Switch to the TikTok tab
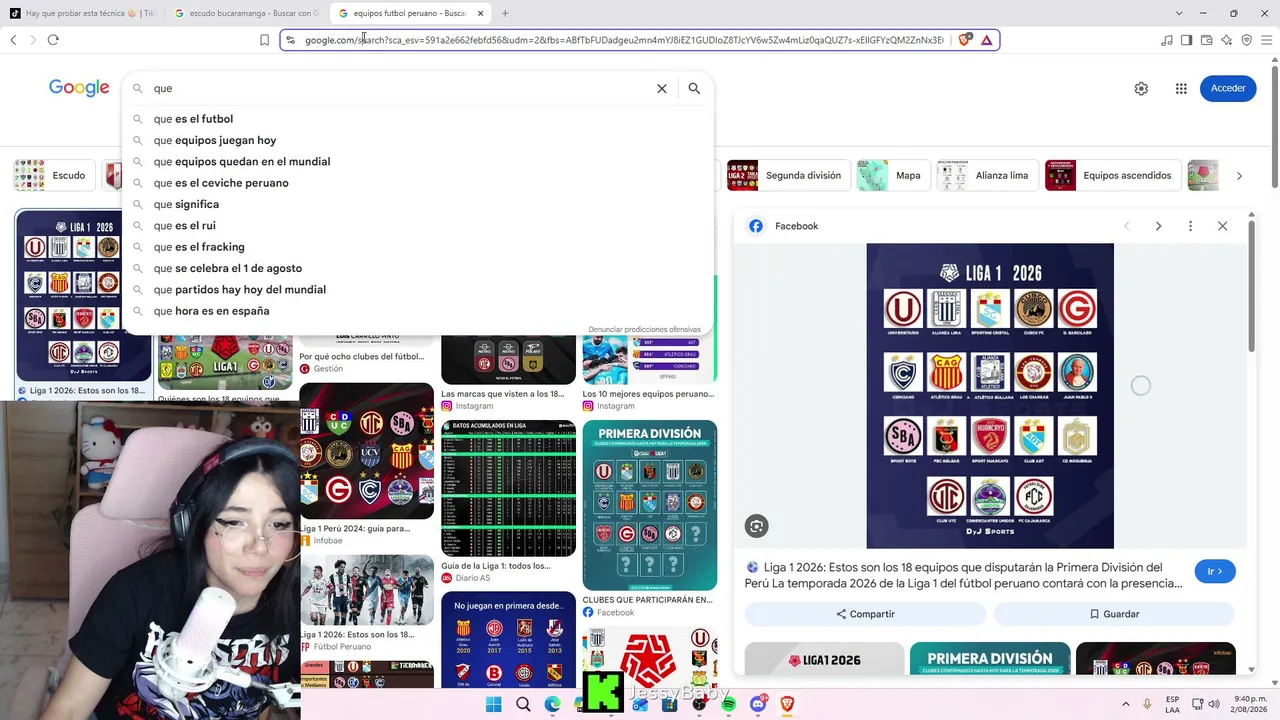Screen dimensions: 1280x720 tap(82, 13)
